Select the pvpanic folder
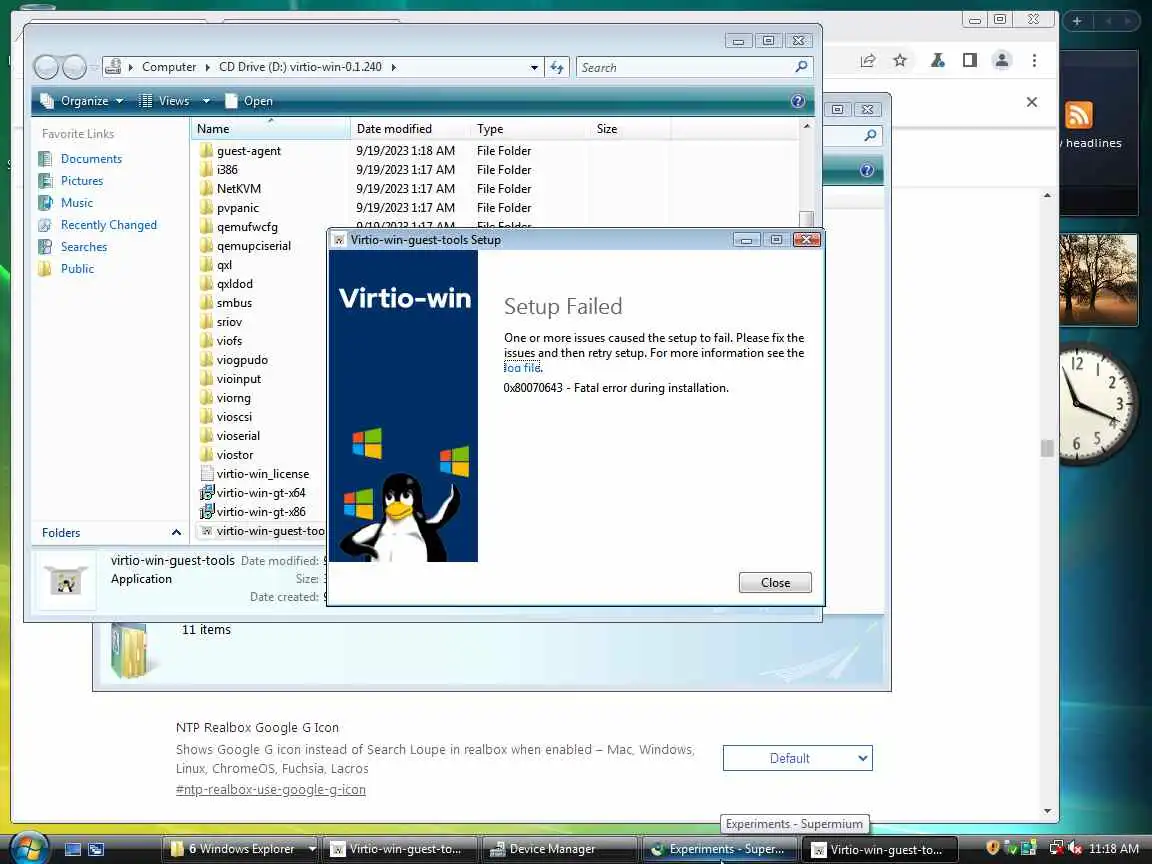Image resolution: width=1152 pixels, height=864 pixels. (x=237, y=208)
